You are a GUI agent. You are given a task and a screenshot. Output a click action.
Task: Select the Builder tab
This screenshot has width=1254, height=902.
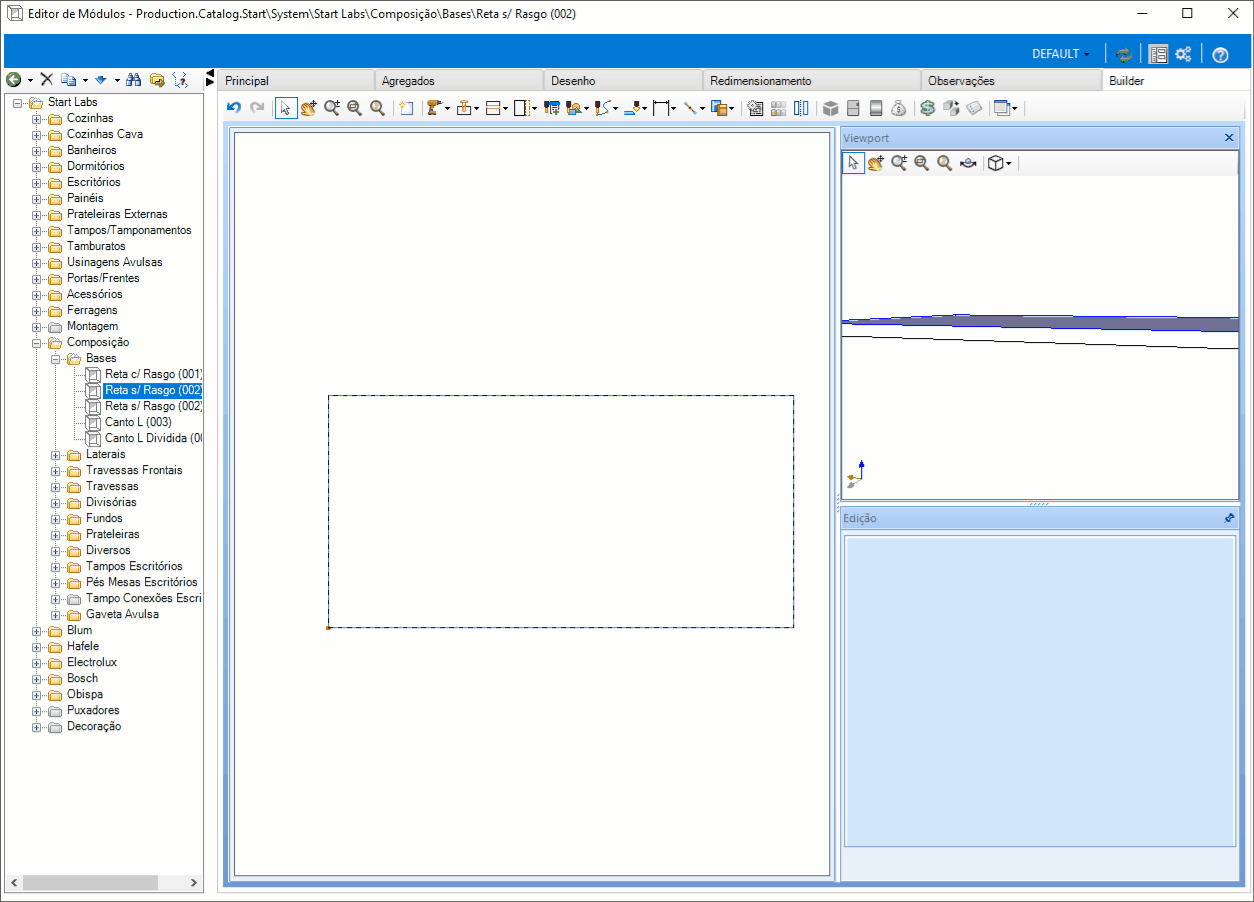1174,81
